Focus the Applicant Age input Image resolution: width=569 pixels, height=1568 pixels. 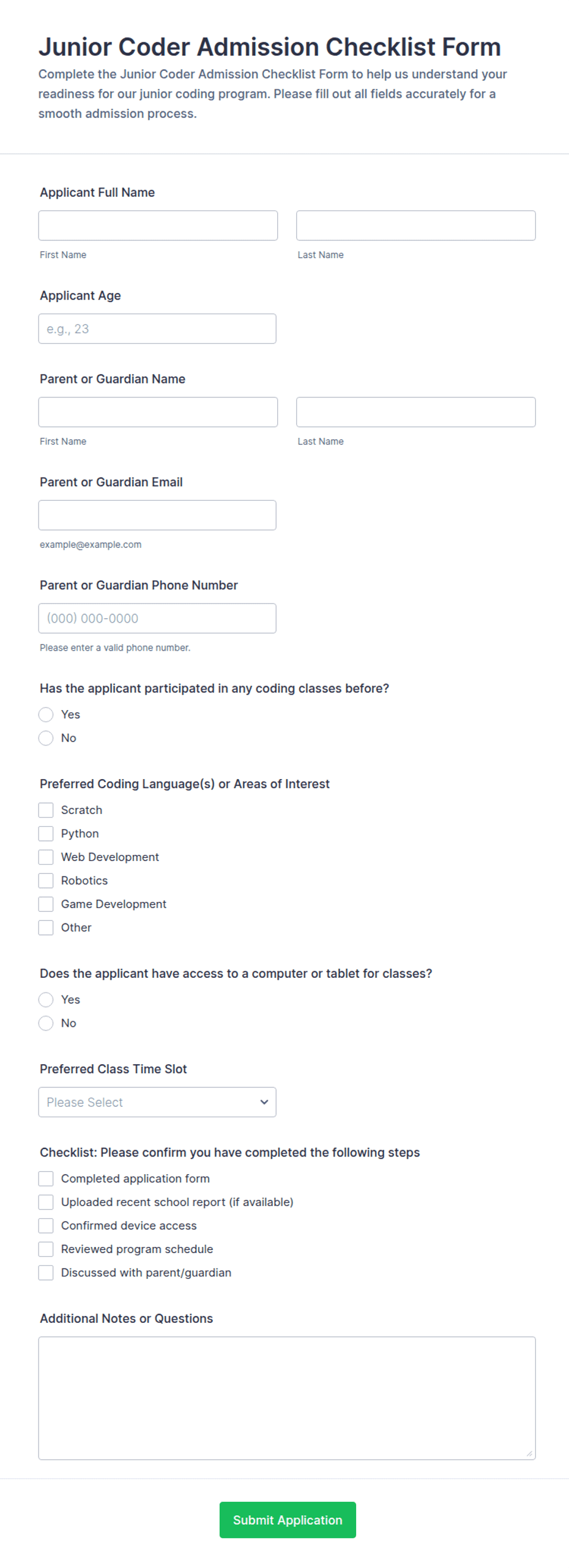click(x=157, y=328)
